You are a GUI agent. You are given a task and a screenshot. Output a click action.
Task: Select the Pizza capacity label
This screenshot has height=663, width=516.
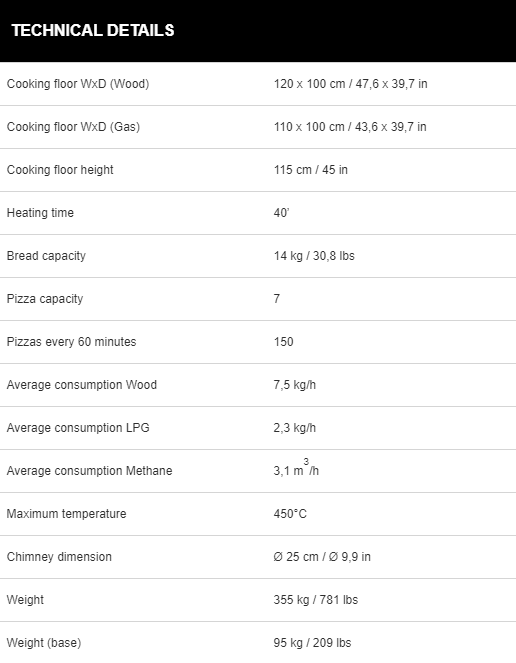[45, 299]
